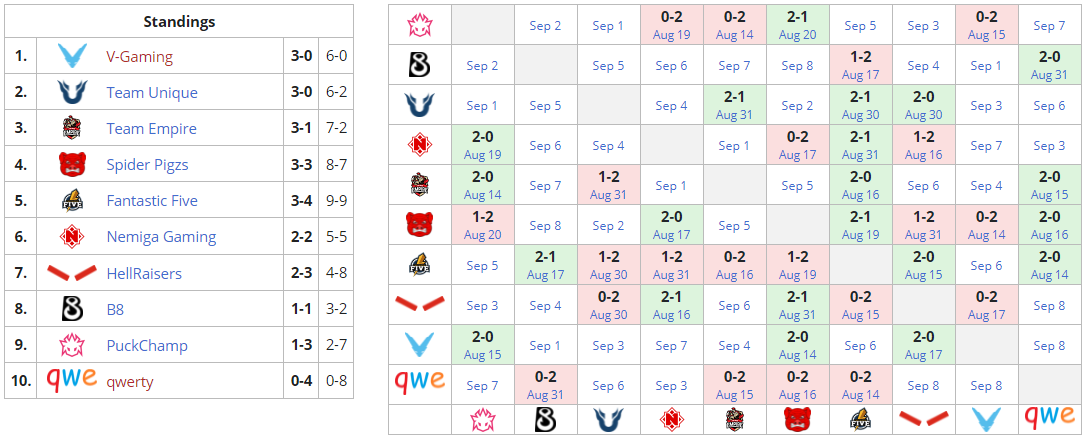This screenshot has height=441, width=1085.
Task: Click the V-Gaming logo in the Standings table
Action: click(x=71, y=56)
